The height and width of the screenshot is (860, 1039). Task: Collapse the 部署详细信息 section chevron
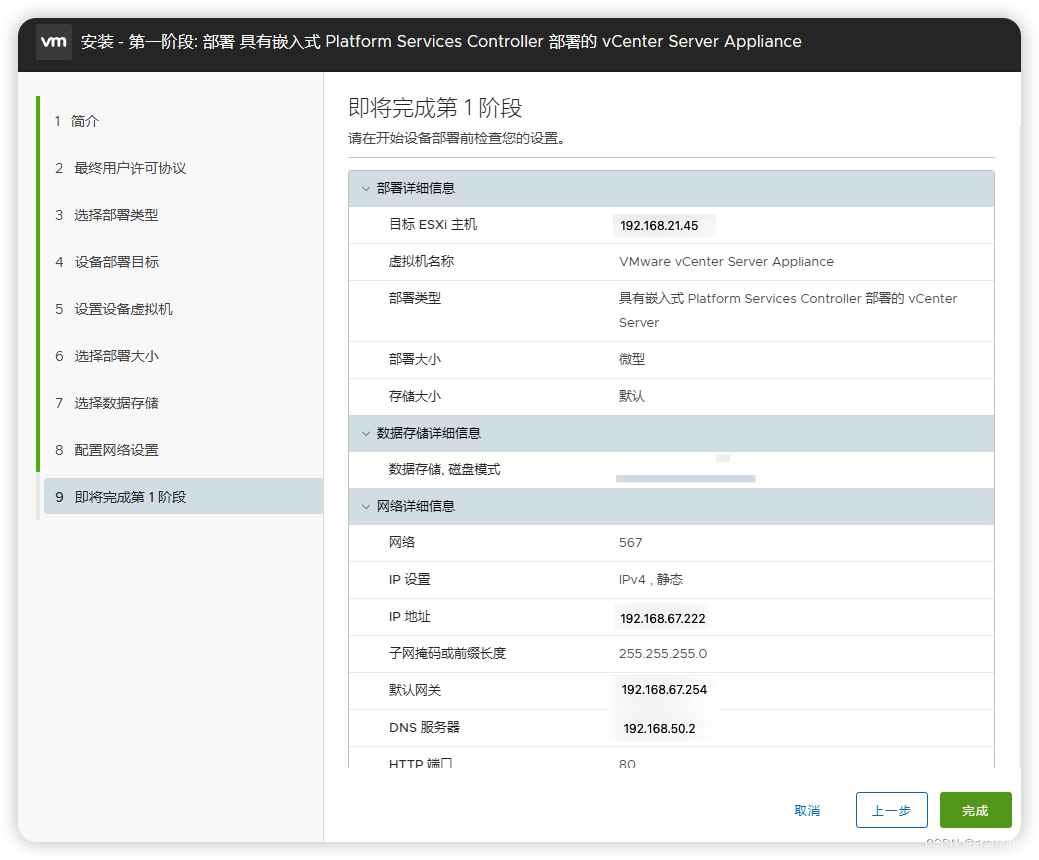tap(366, 189)
